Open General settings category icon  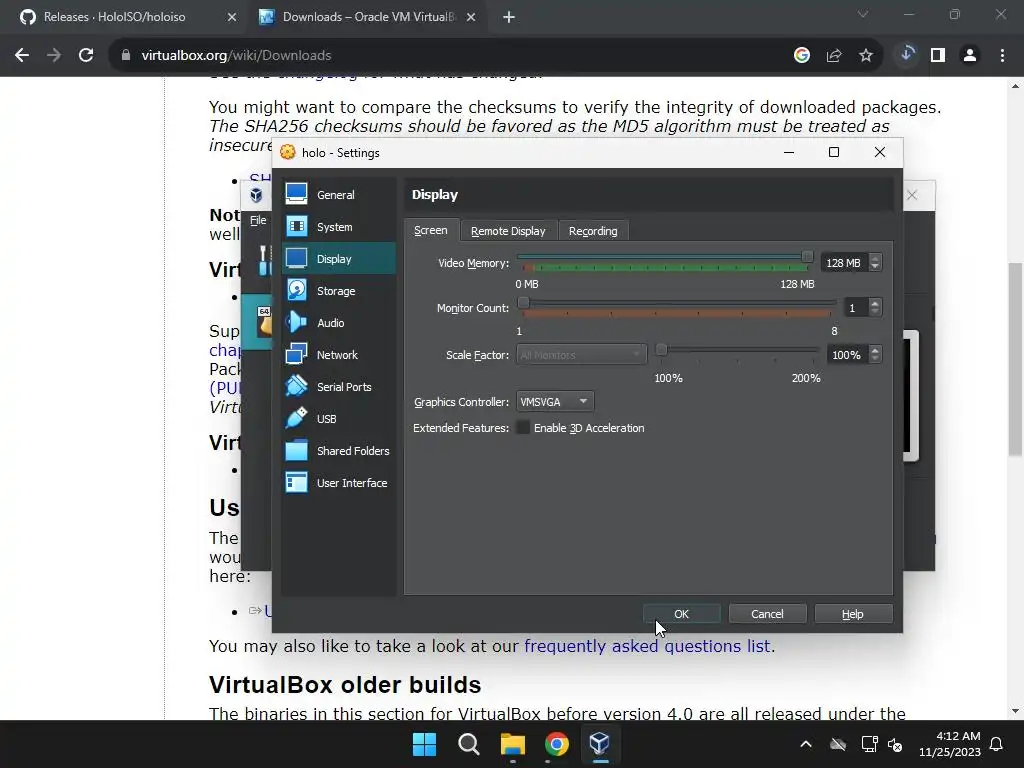(296, 194)
